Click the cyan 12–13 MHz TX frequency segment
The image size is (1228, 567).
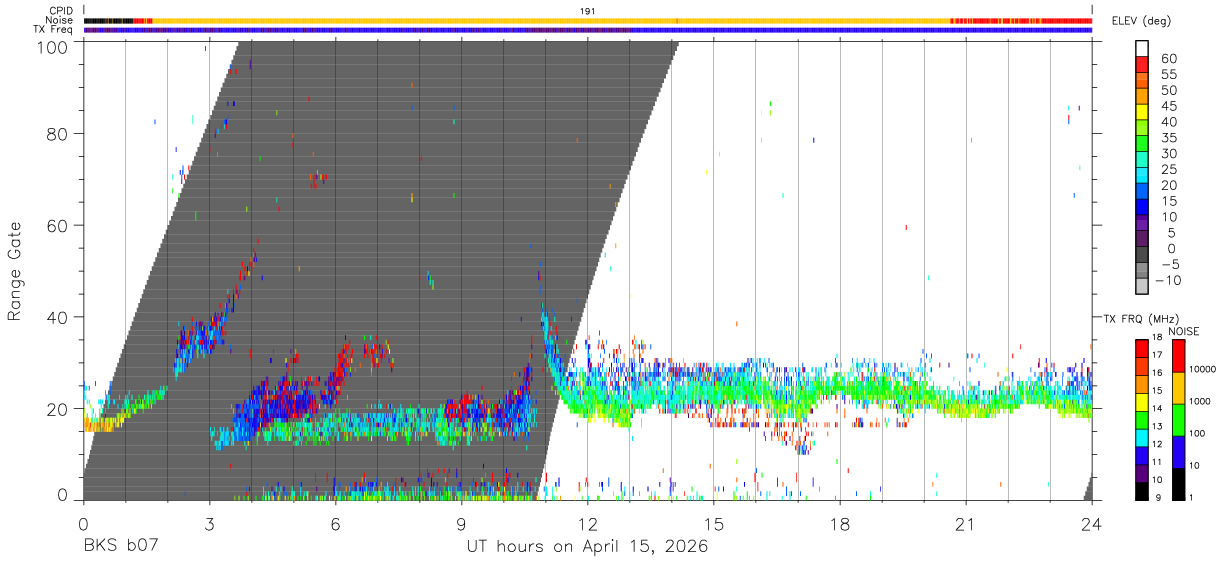[1142, 436]
